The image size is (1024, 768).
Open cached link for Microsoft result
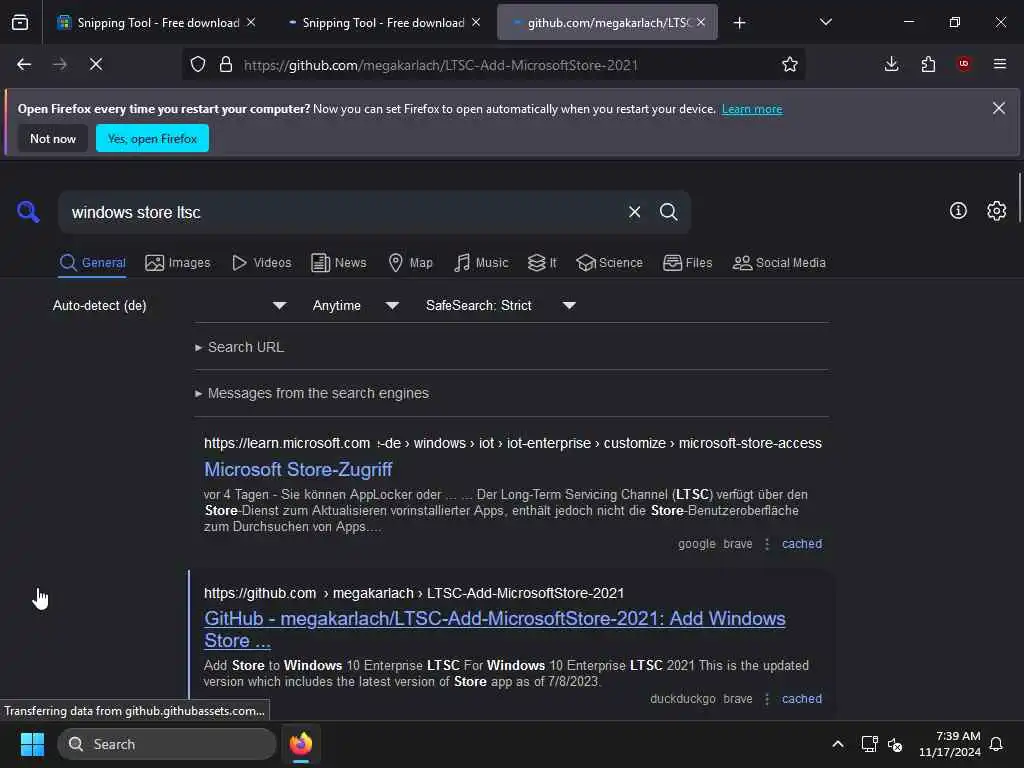(x=802, y=543)
